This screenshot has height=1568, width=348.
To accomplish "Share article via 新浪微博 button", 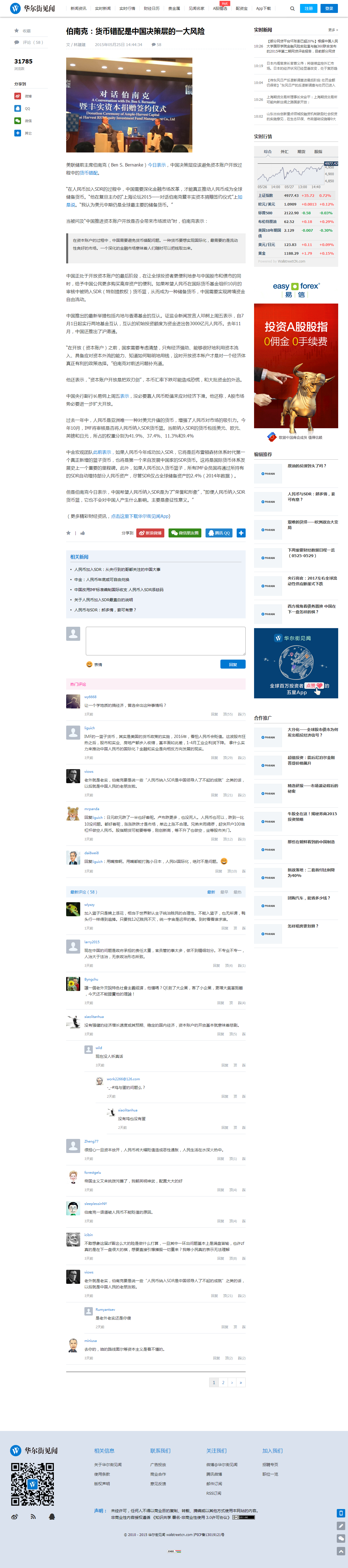I will (x=150, y=533).
